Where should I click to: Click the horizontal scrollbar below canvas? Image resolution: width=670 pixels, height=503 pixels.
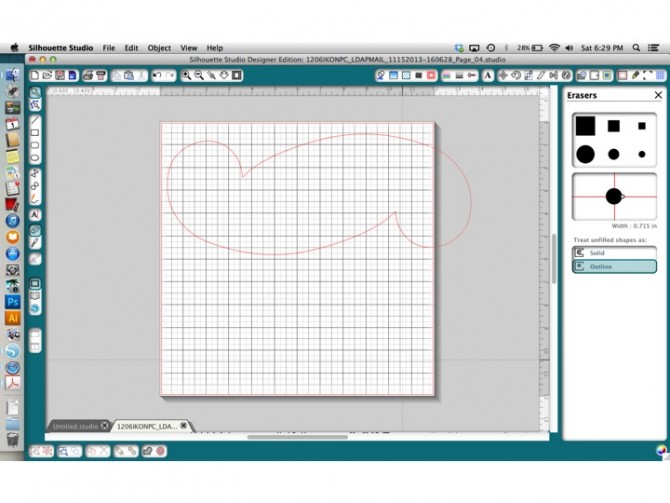click(x=297, y=437)
